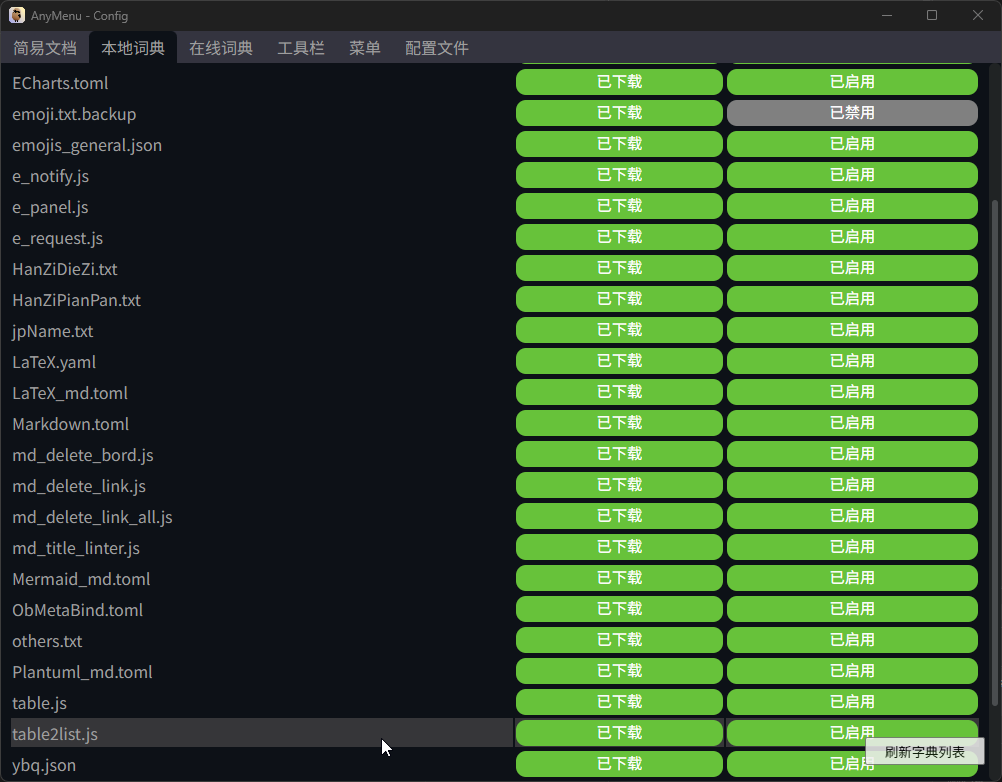Click 已下载 button for table2list.js

(619, 733)
